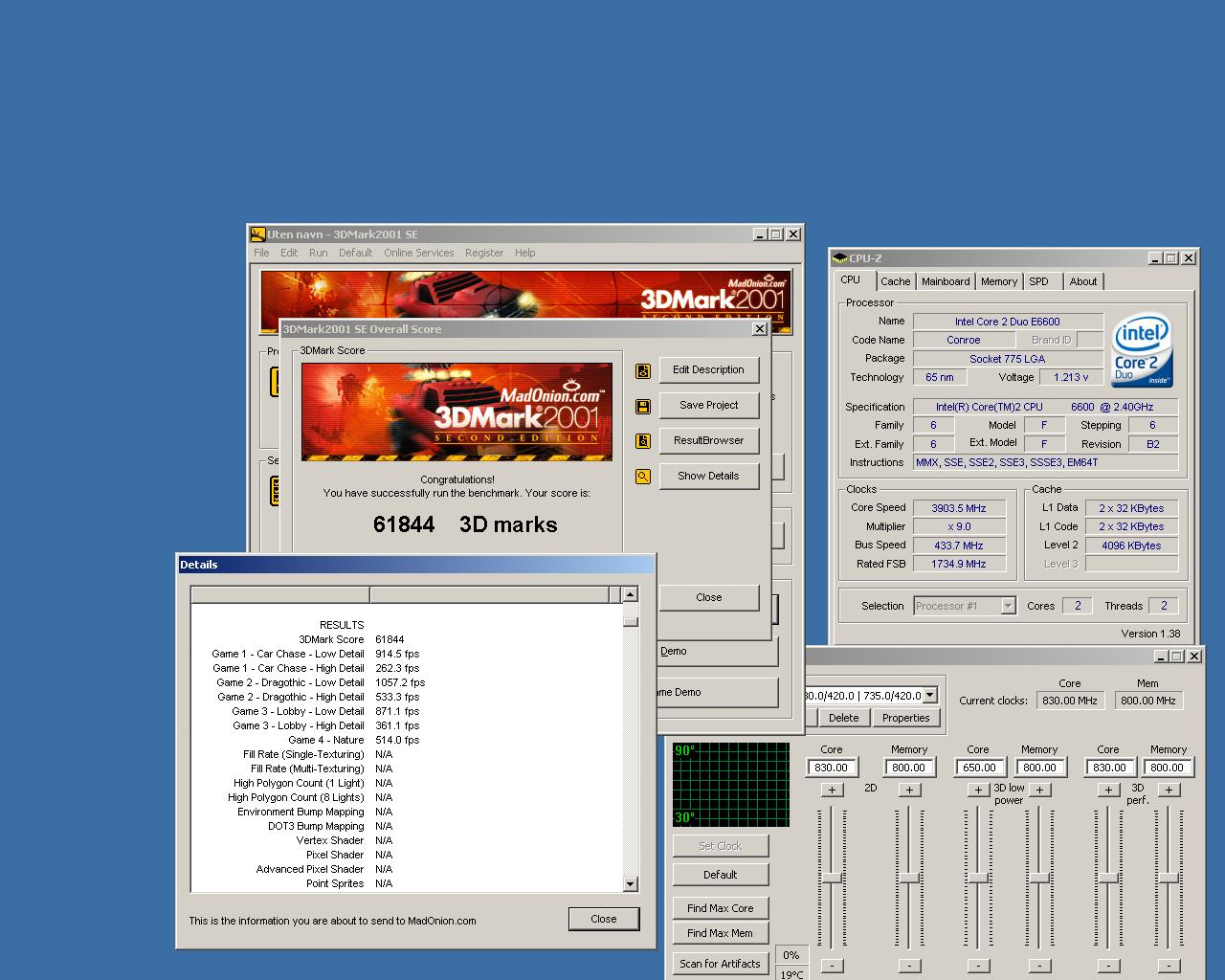1225x980 pixels.
Task: Click the Demo button in 3DMark window
Action: tap(718, 652)
